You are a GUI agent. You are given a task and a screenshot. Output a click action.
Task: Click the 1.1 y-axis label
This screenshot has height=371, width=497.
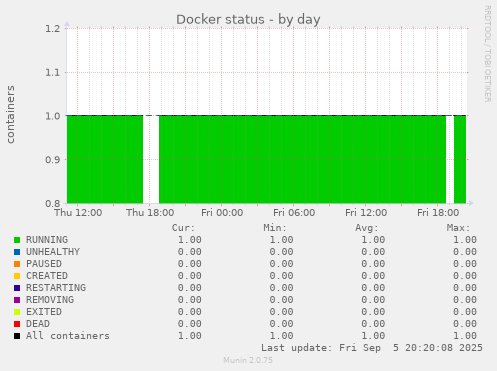click(x=53, y=72)
